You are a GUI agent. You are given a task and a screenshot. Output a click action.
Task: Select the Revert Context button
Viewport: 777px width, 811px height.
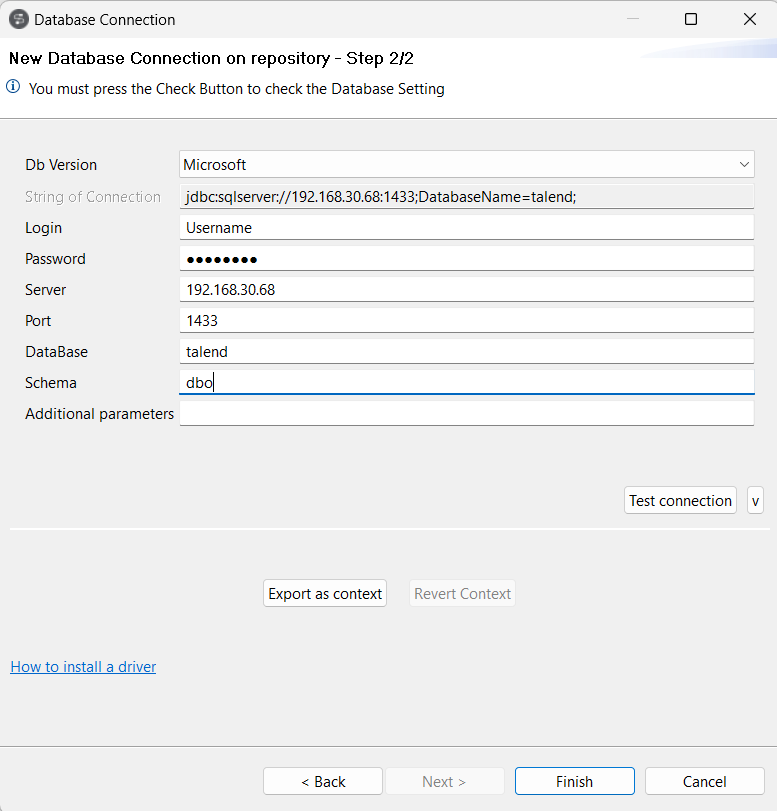pos(462,593)
